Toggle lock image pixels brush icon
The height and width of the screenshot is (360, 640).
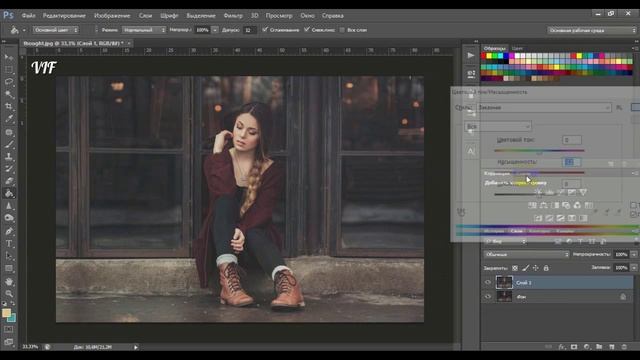pyautogui.click(x=526, y=268)
